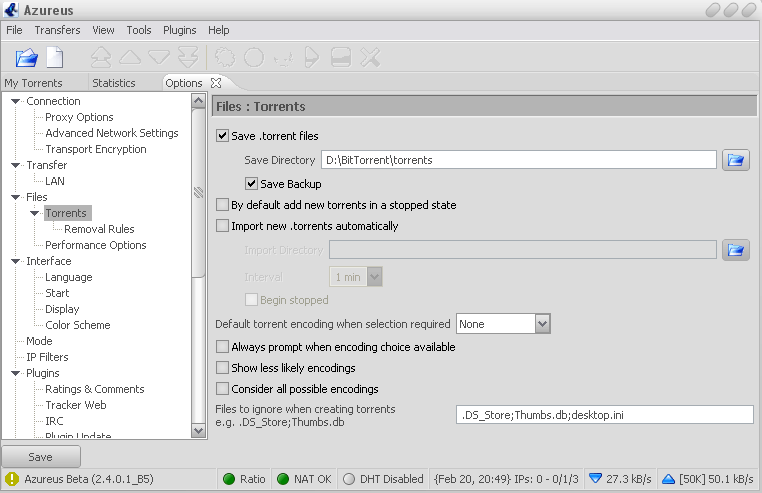Select Advanced Network Settings in tree
The width and height of the screenshot is (762, 493).
coord(112,133)
